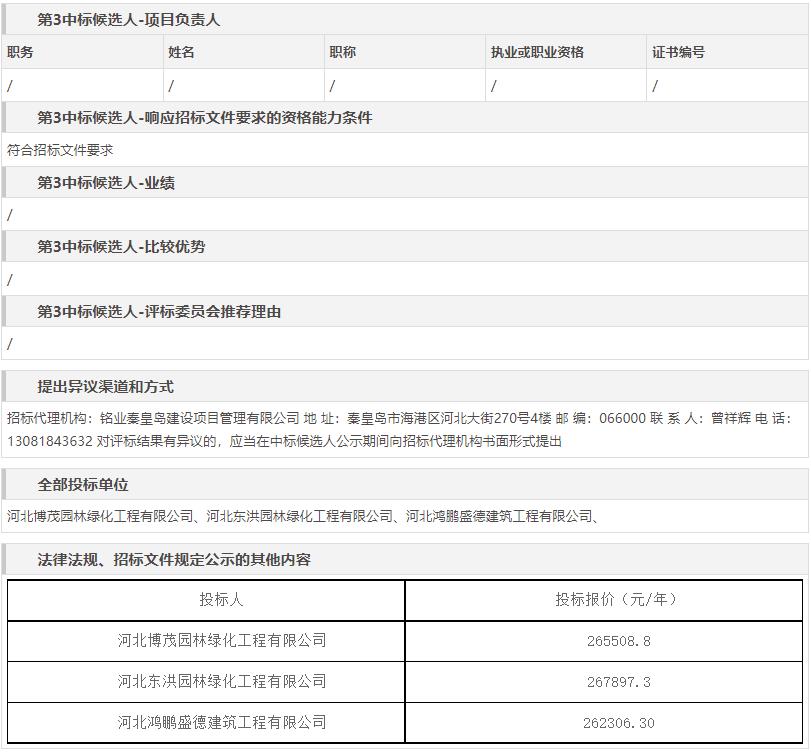This screenshot has height=752, width=811.
Task: Click the 投标人 table column header
Action: point(221,600)
